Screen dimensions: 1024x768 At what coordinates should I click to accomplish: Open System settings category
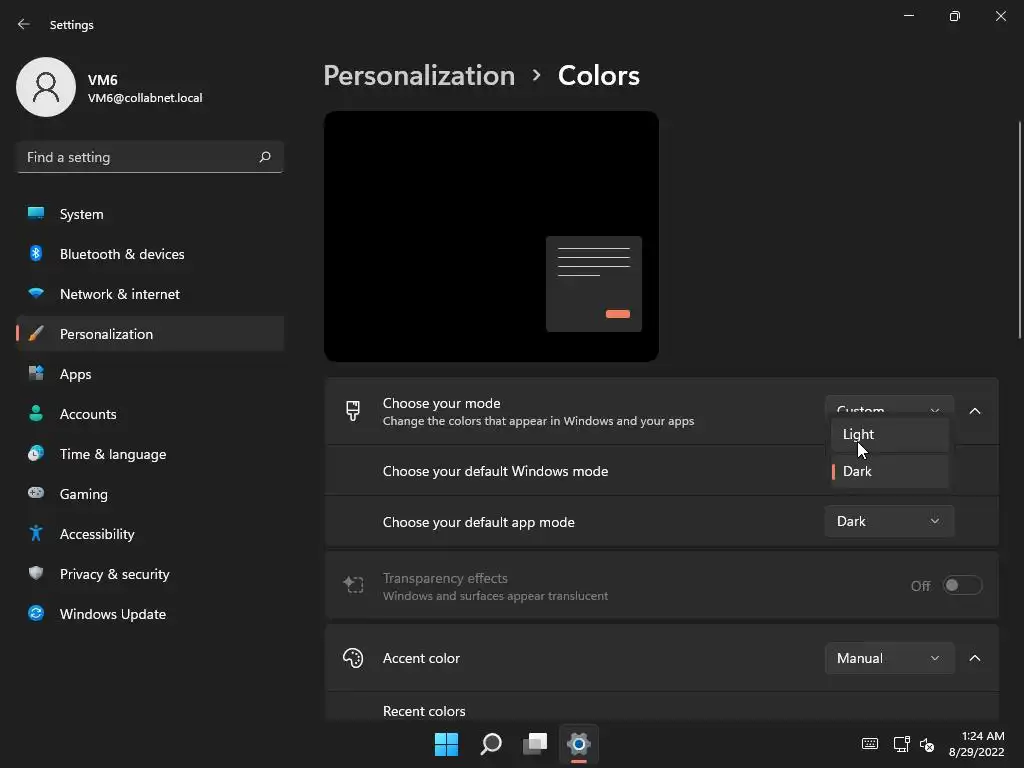(150, 214)
